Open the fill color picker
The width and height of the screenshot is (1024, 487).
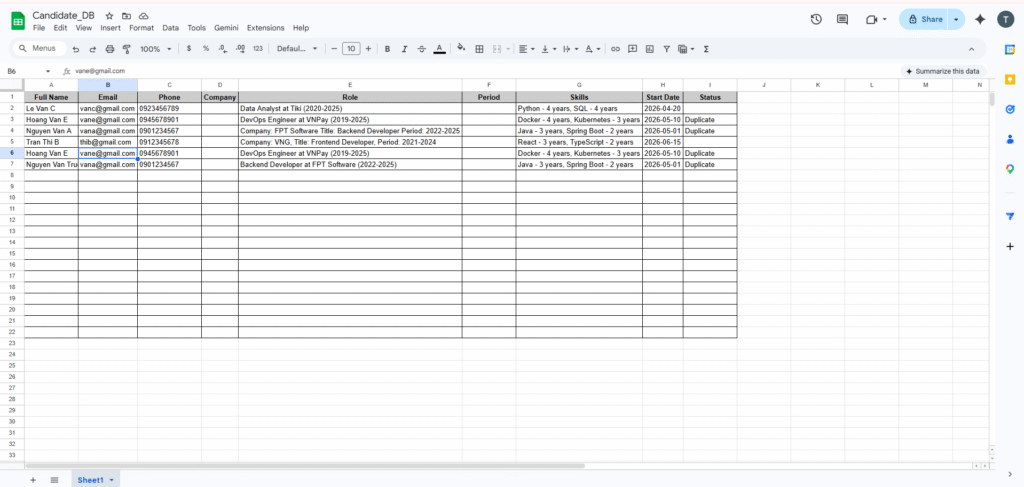(x=461, y=48)
